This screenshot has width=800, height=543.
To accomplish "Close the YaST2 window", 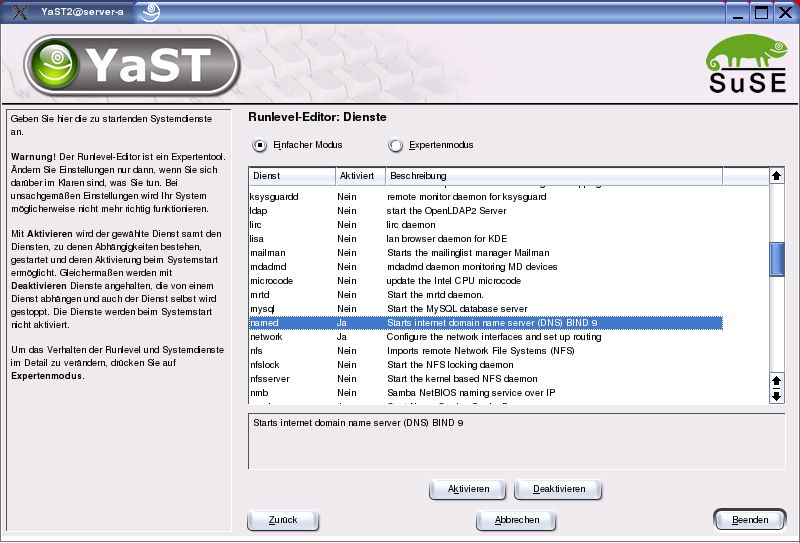I will click(785, 12).
